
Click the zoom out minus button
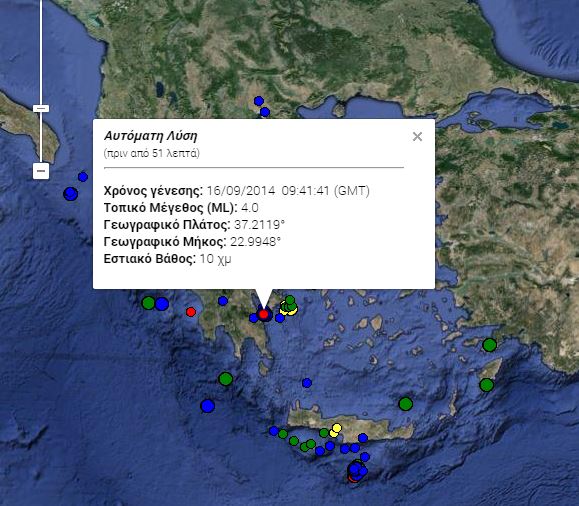click(41, 171)
